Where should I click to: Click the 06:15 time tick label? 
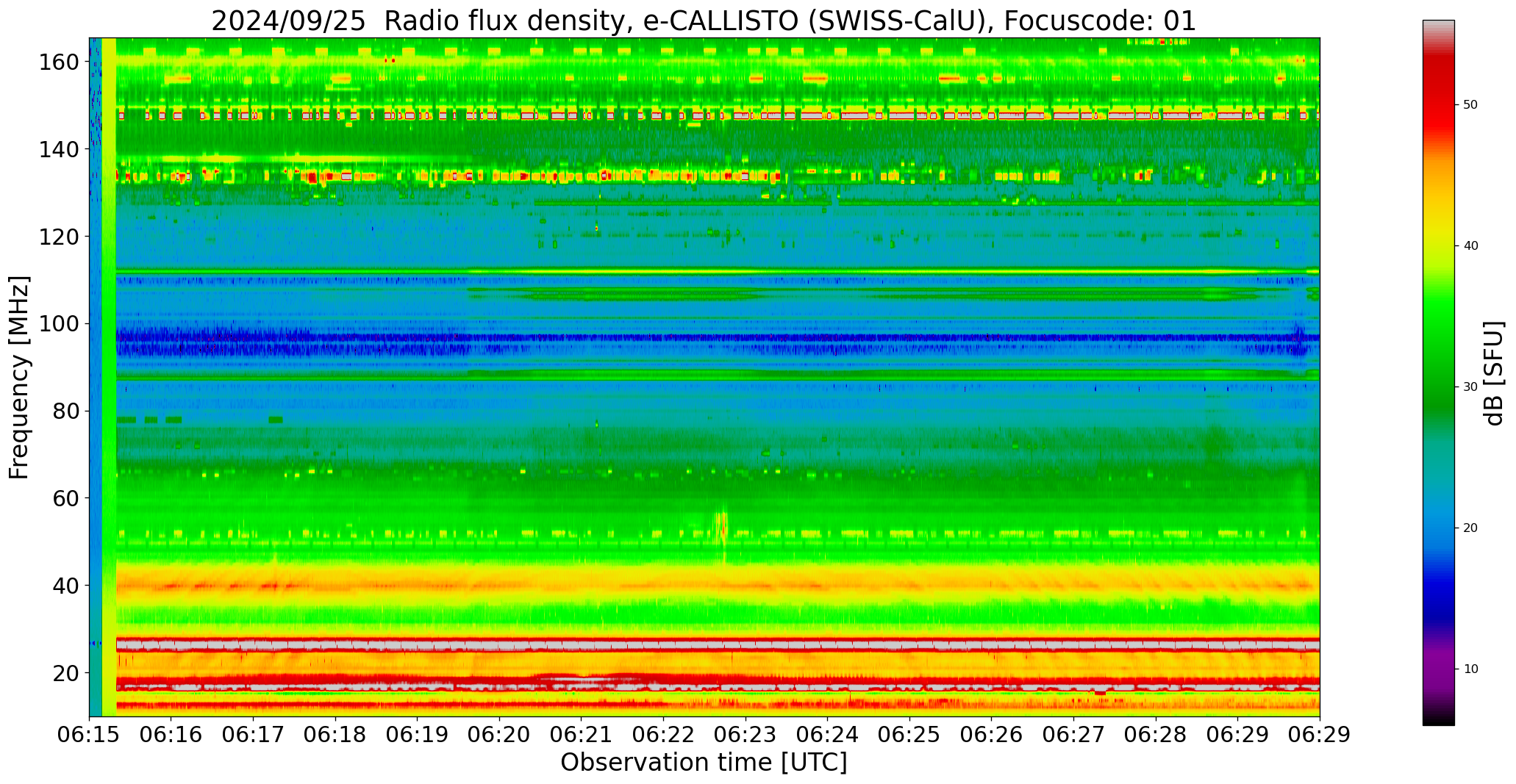90,736
